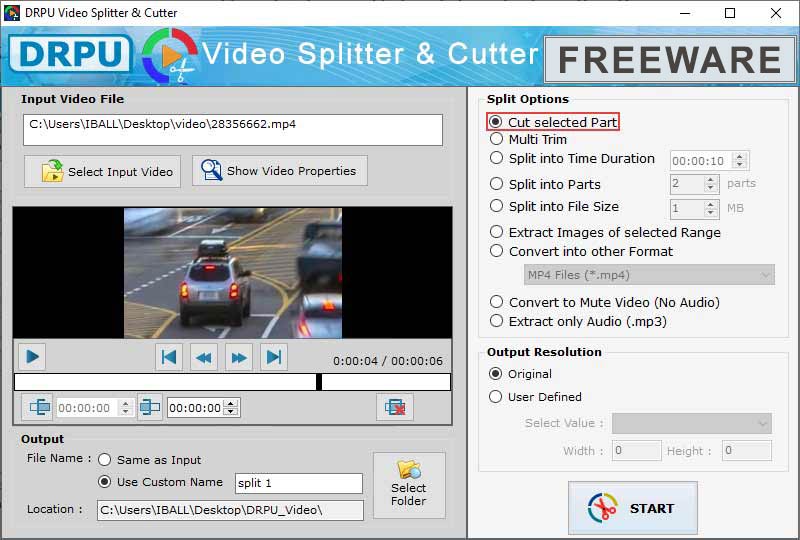Click the start time spinner arrows
This screenshot has width=800, height=540.
point(126,407)
